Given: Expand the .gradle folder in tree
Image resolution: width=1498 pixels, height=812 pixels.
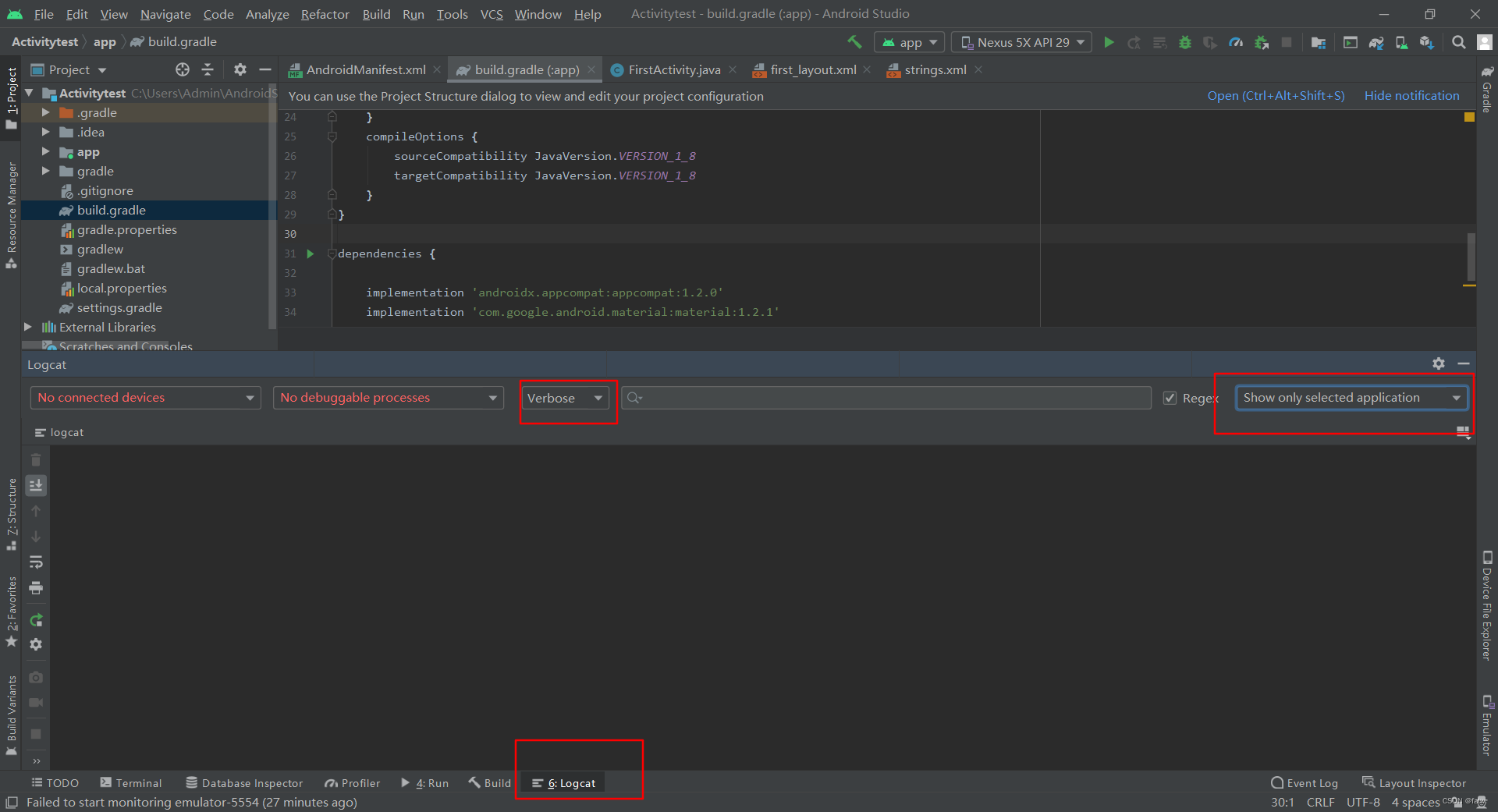Looking at the screenshot, I should [x=46, y=112].
